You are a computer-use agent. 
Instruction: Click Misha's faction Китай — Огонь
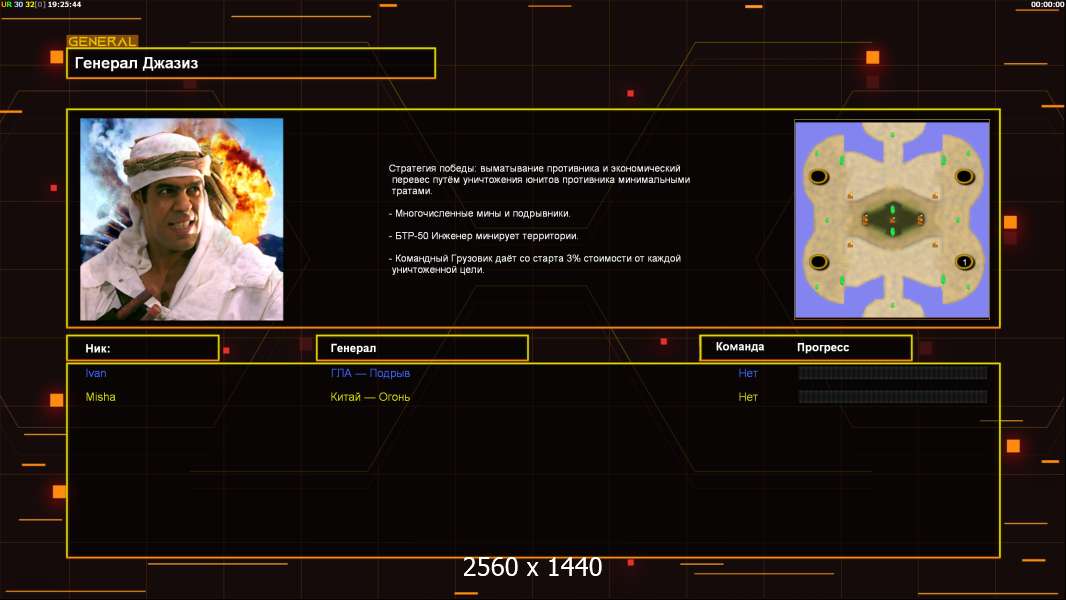tap(370, 397)
